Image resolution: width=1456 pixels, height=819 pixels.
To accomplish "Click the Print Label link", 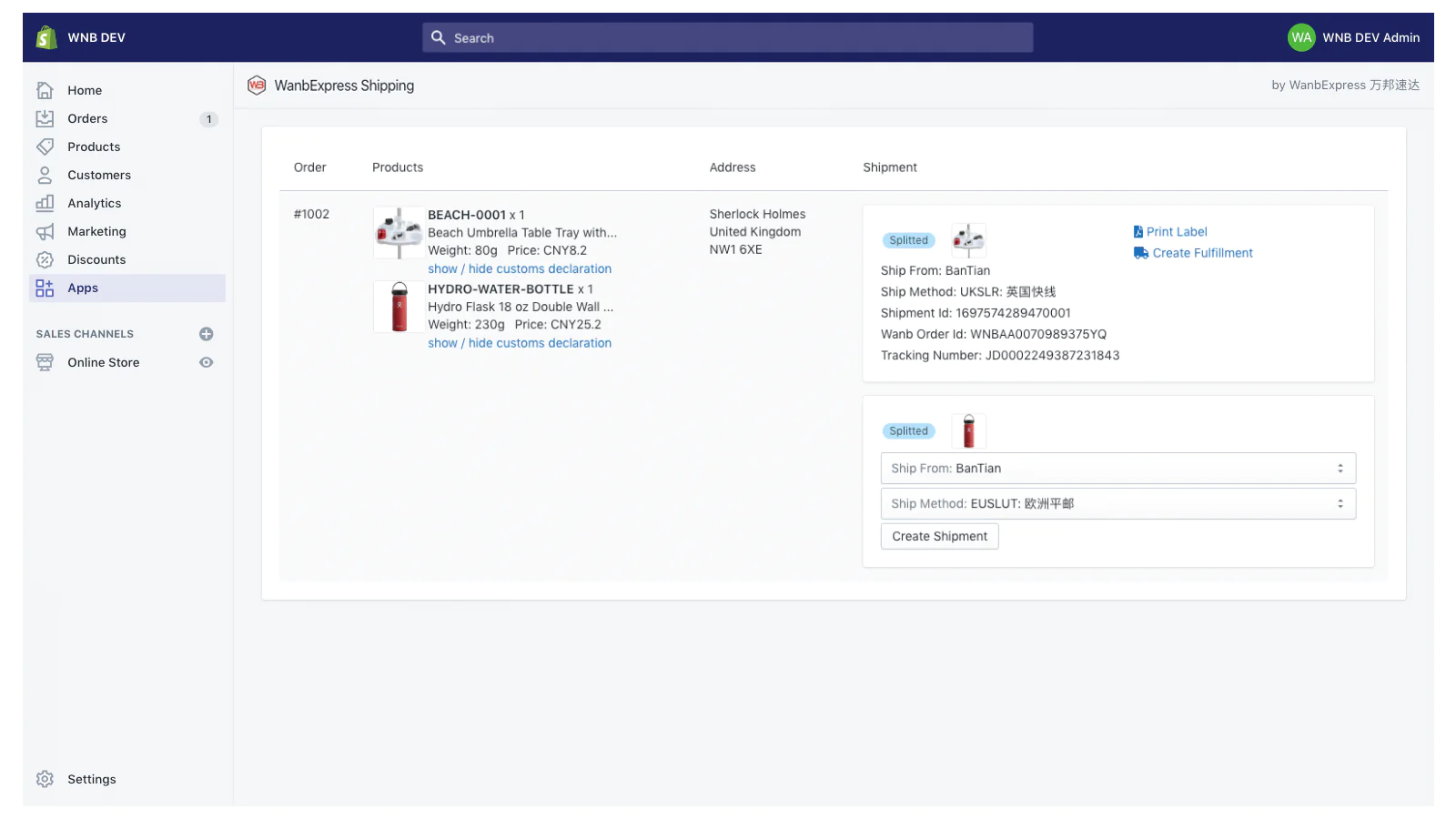I will [1177, 231].
